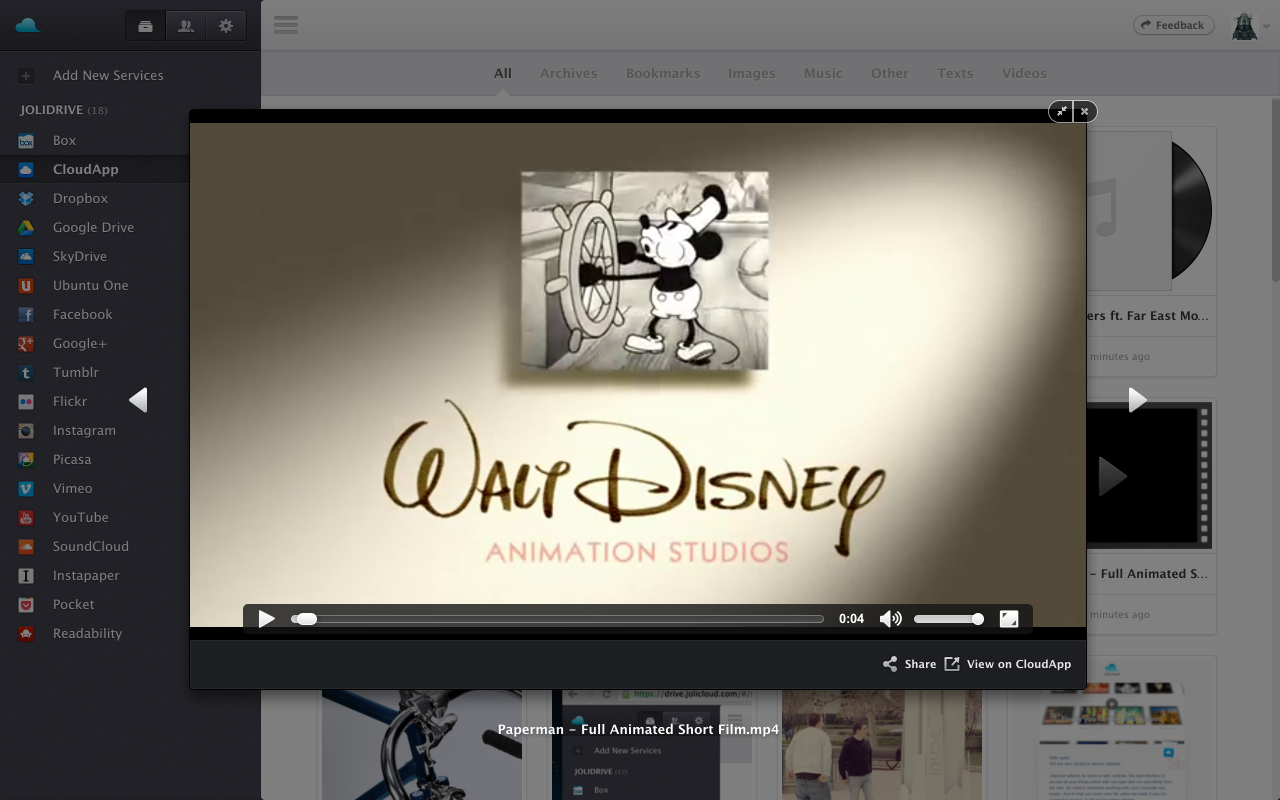Select the Instagram service icon
The height and width of the screenshot is (800, 1280).
pos(27,431)
